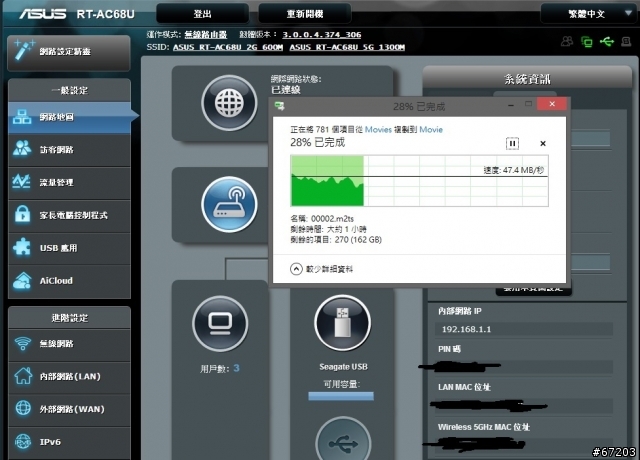
Task: Click the IPv6 globe sidebar icon
Action: tap(23, 442)
